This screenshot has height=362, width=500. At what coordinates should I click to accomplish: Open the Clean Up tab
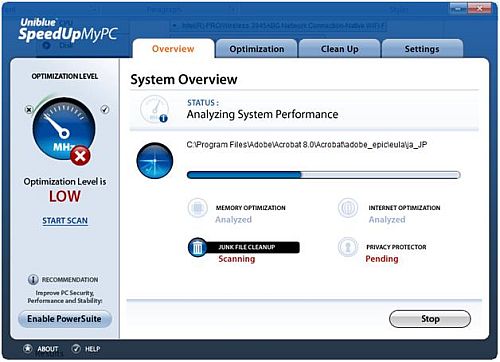coord(339,49)
